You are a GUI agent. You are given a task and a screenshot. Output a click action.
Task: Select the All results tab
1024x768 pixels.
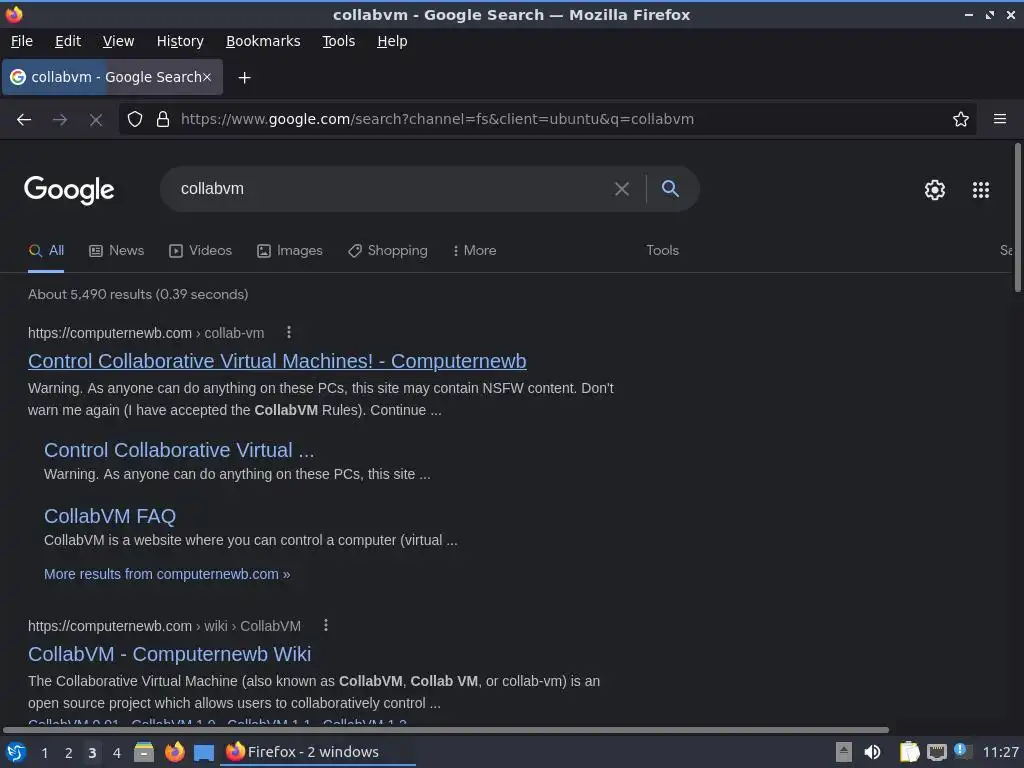point(46,251)
